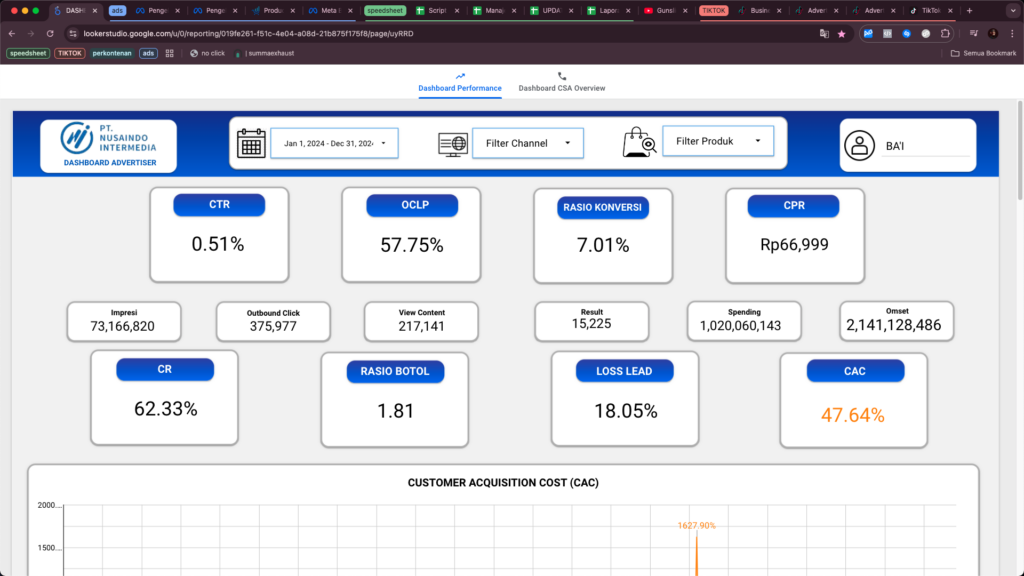Open the date range dropdown

[334, 143]
